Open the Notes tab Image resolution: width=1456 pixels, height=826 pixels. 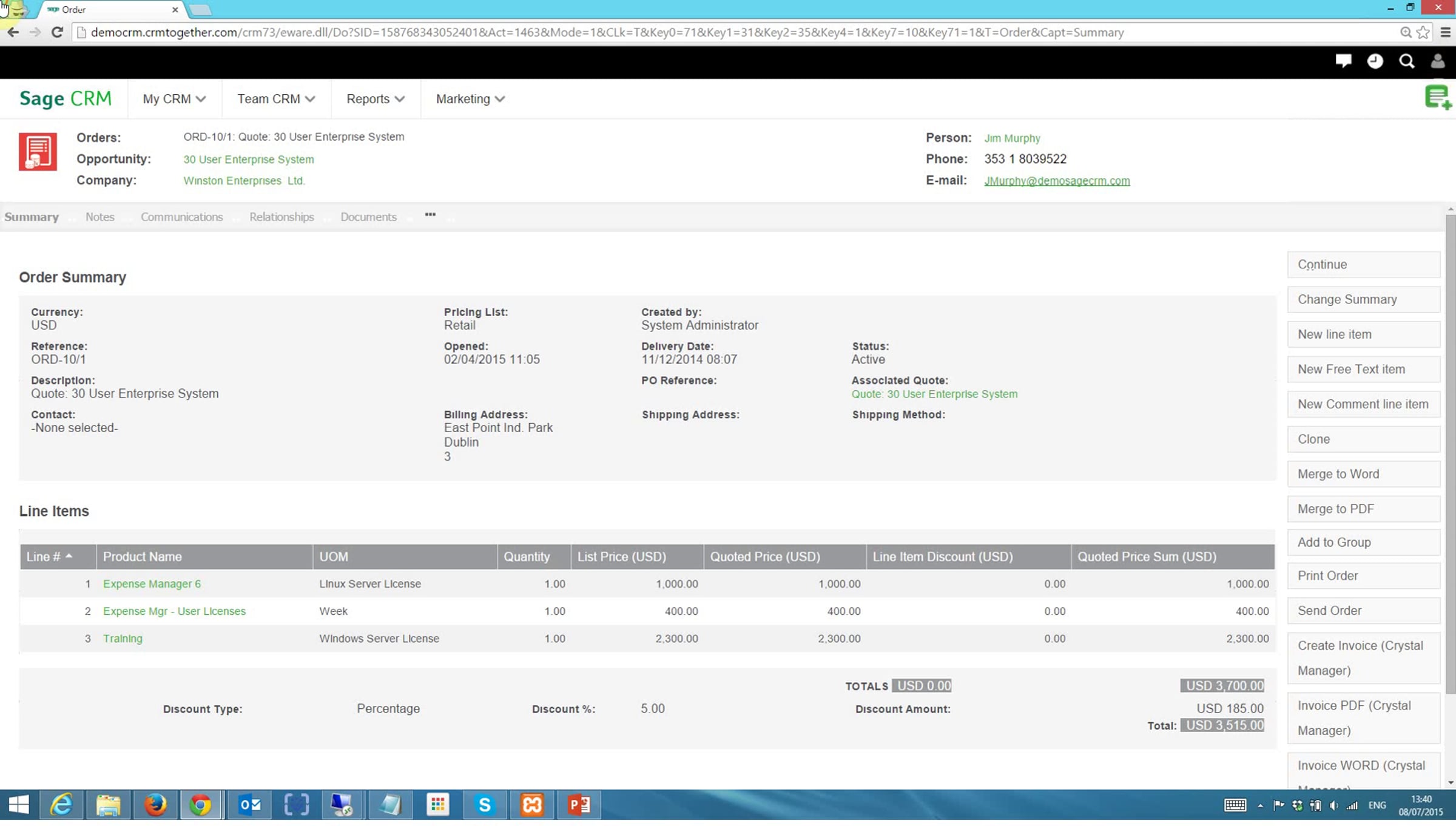tap(100, 217)
